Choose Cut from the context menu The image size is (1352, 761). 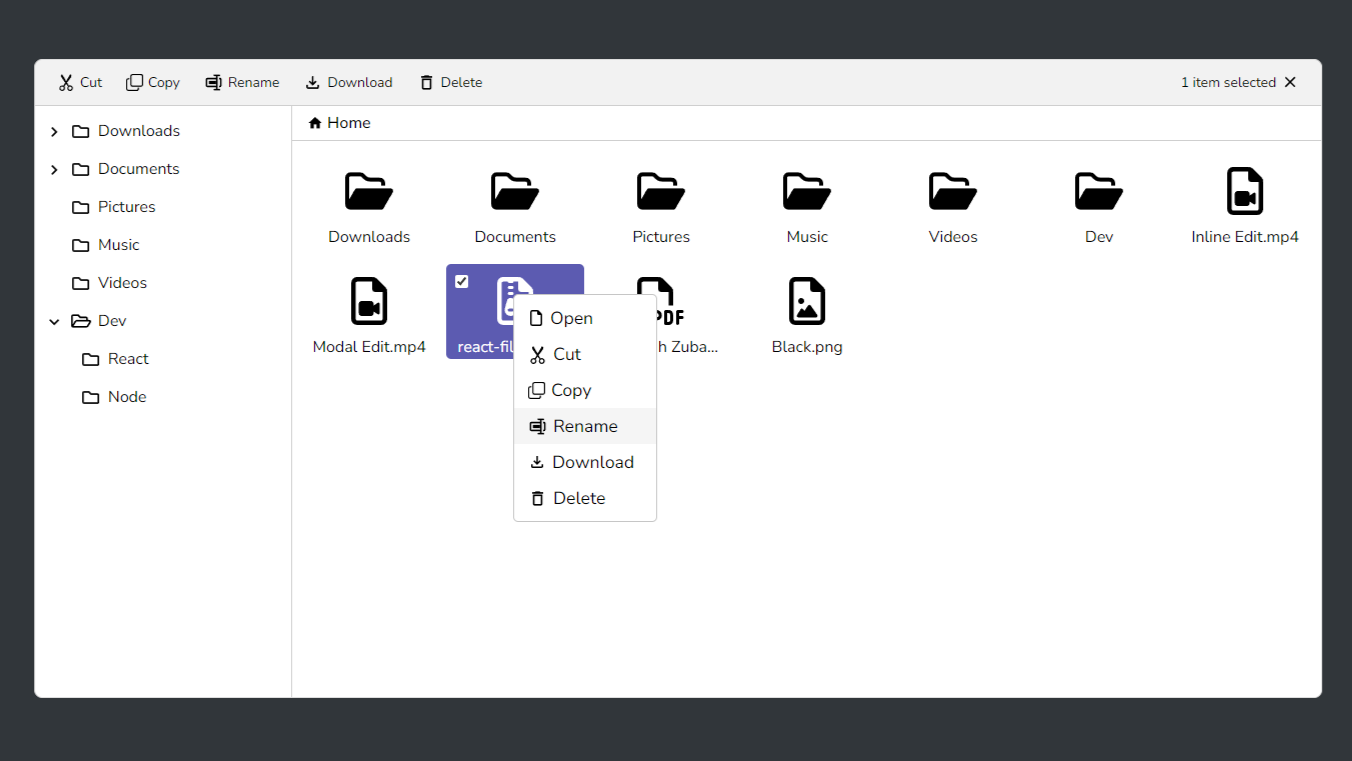pos(585,354)
